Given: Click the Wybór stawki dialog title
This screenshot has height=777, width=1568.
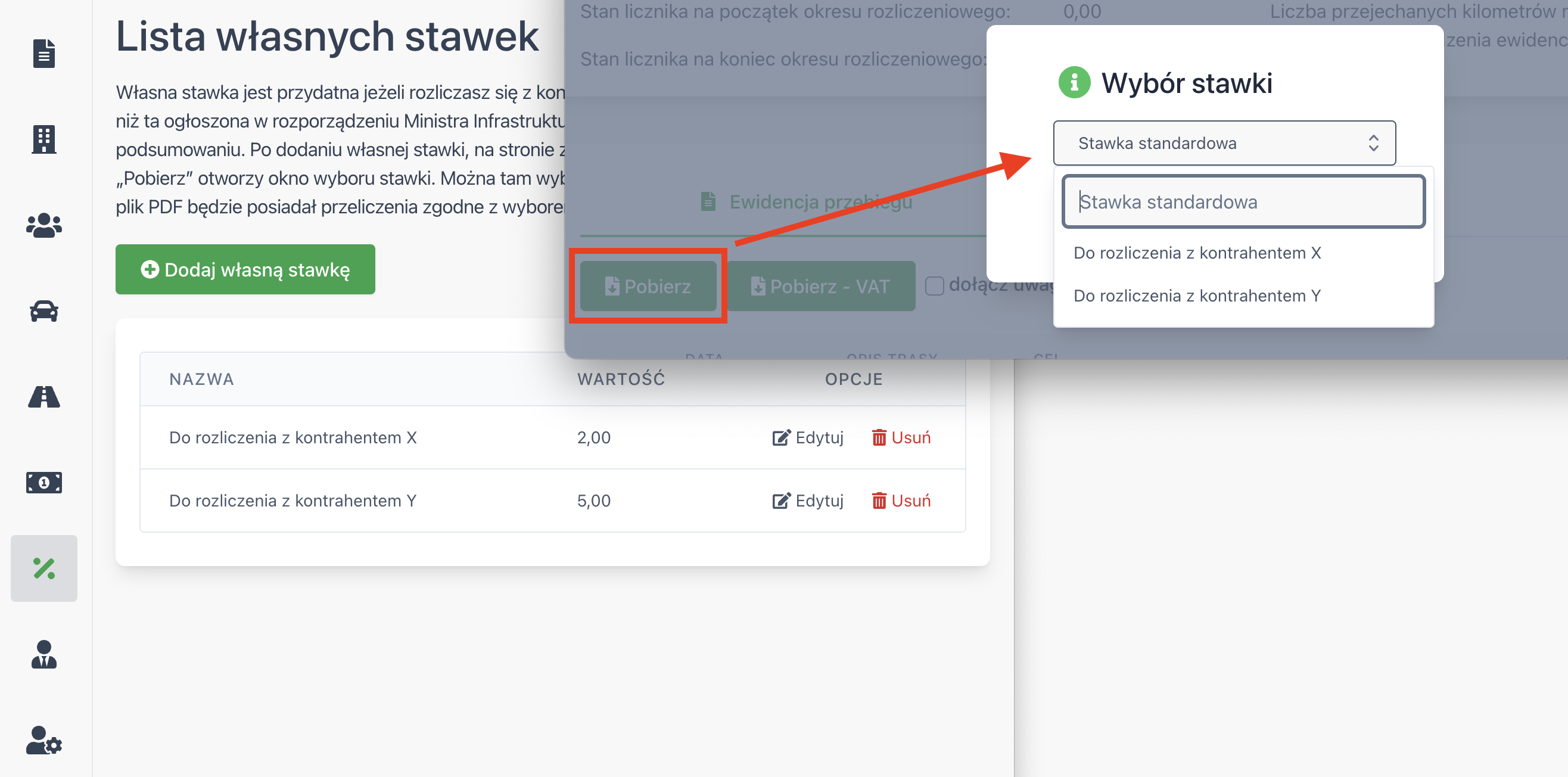Looking at the screenshot, I should pos(1186,83).
